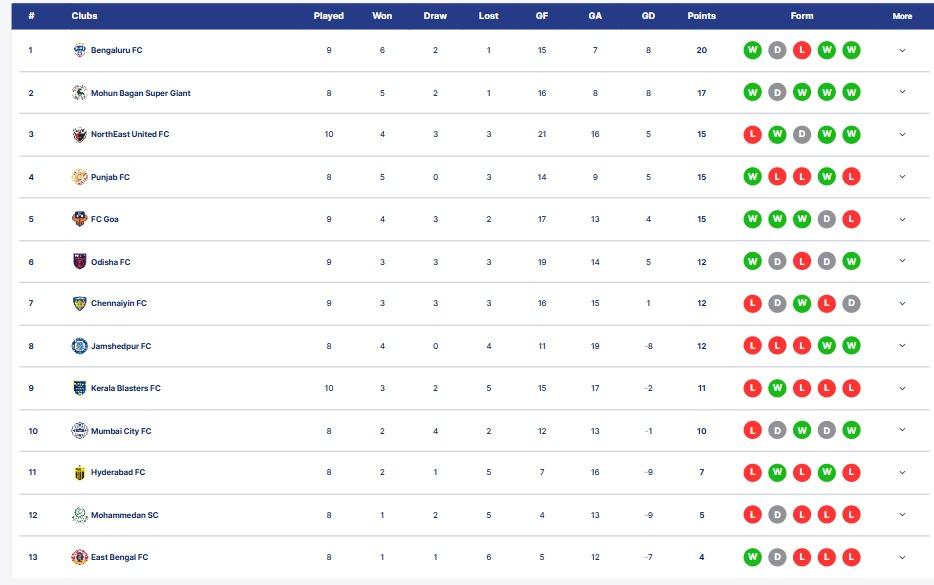This screenshot has width=934, height=585.
Task: Click the Odisha FC club badge
Action: [x=79, y=262]
